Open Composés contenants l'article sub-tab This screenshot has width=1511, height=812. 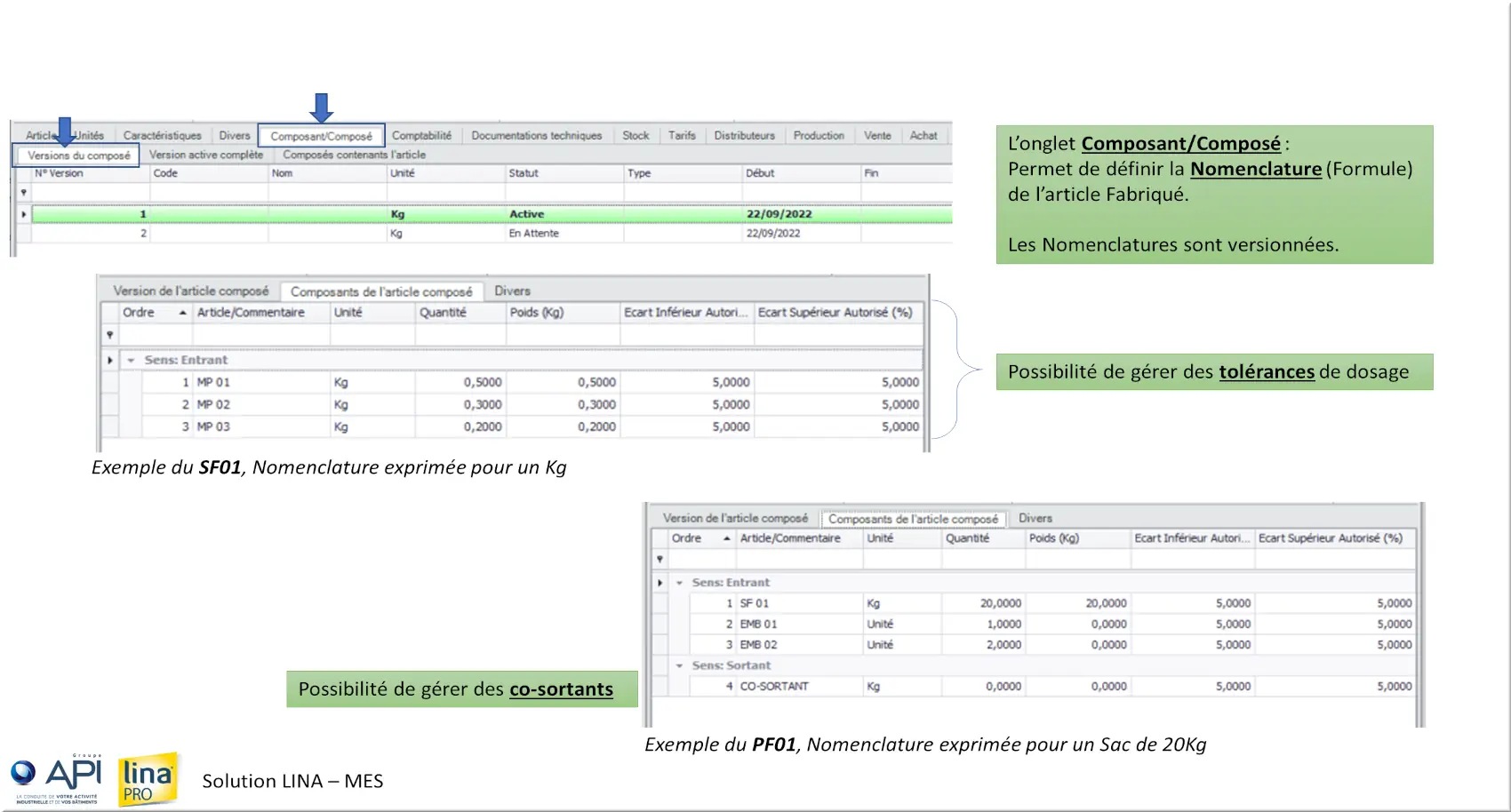pyautogui.click(x=355, y=155)
